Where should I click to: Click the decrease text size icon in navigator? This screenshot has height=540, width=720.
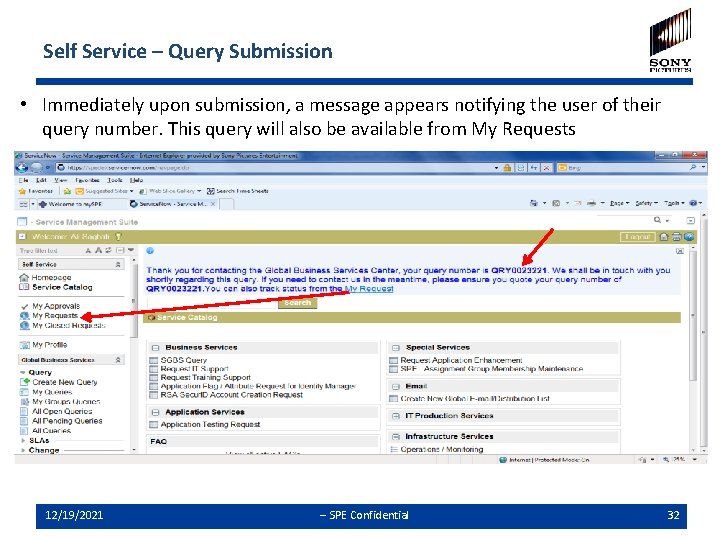click(x=88, y=251)
